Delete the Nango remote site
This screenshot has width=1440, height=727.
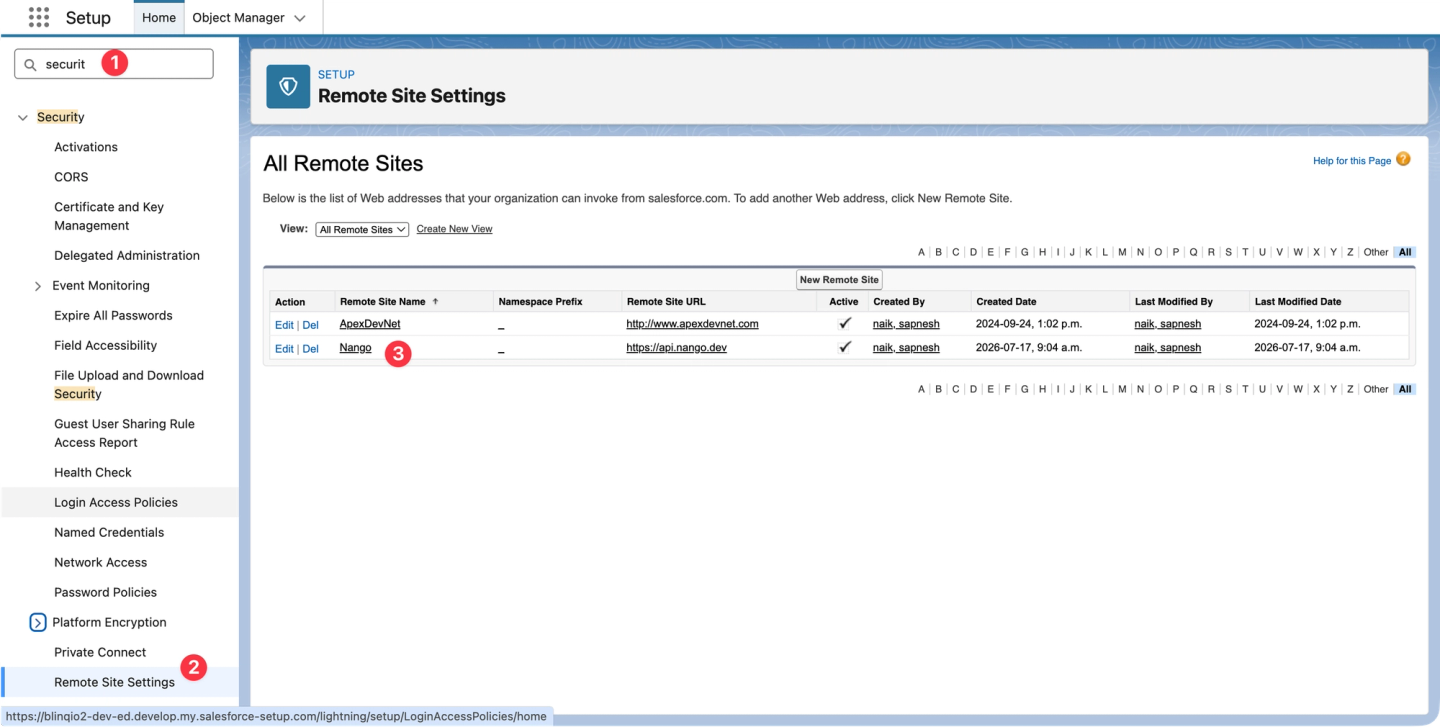[310, 348]
